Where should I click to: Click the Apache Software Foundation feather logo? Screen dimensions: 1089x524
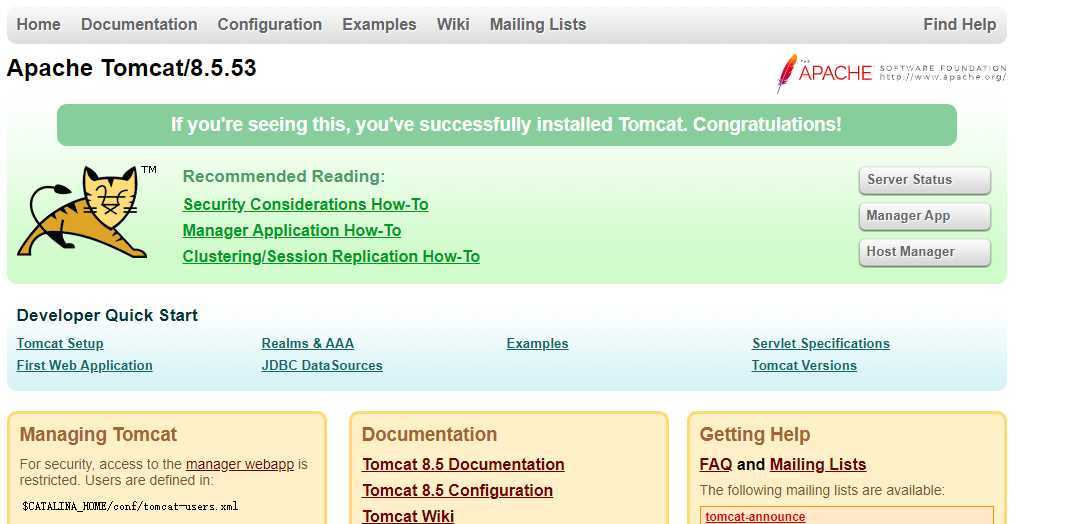891,73
